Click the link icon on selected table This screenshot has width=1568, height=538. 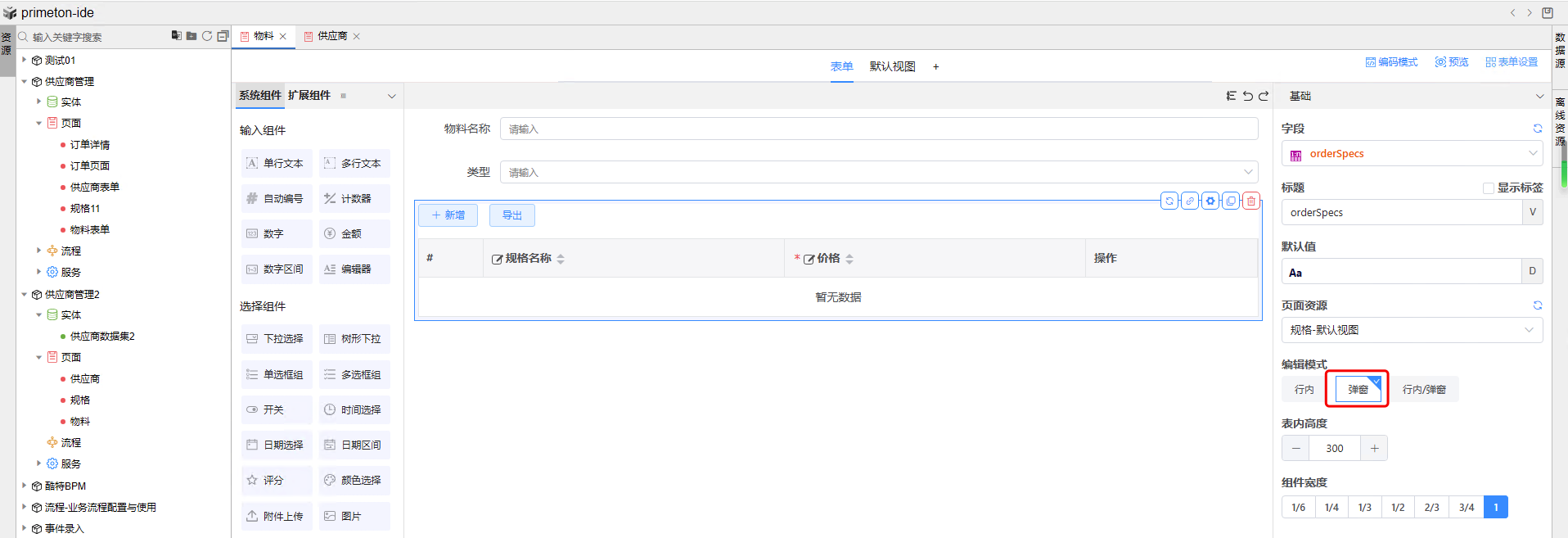tap(1190, 201)
